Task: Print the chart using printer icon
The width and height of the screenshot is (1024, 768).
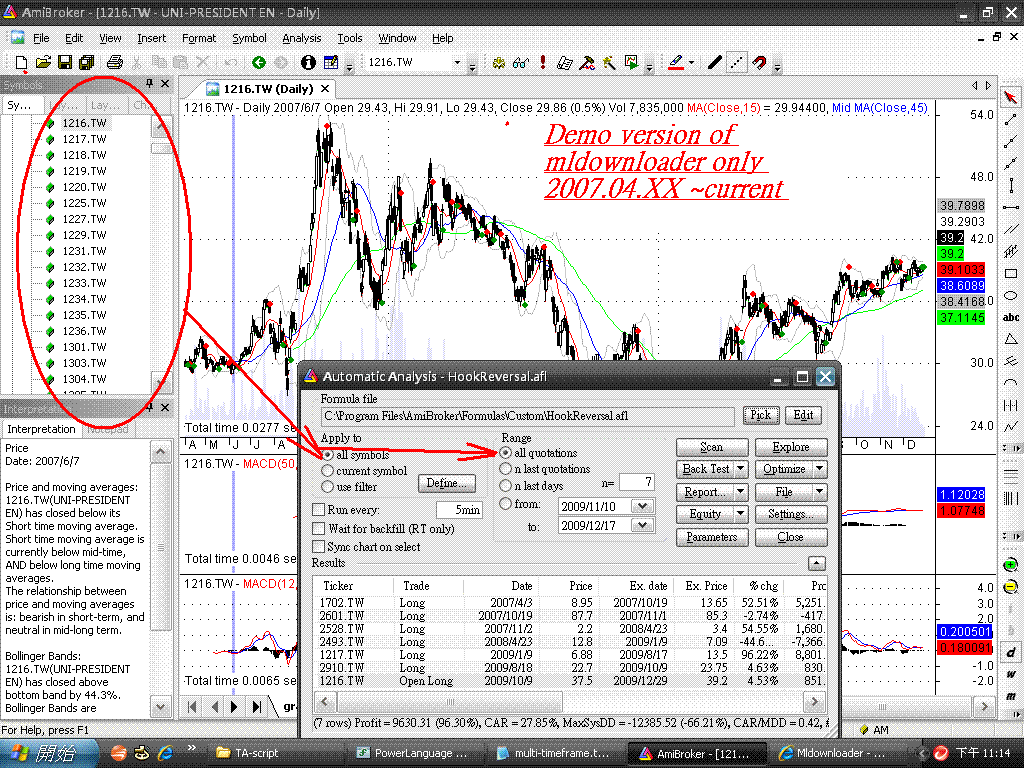Action: pyautogui.click(x=115, y=63)
